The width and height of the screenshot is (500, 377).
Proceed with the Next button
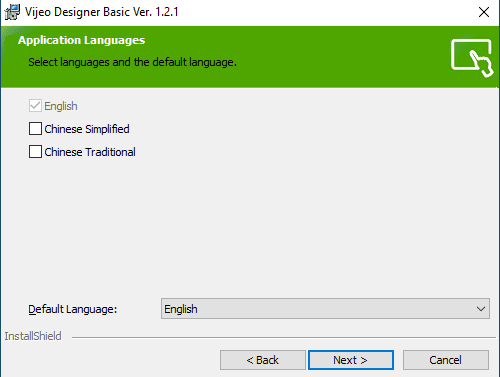(x=351, y=360)
